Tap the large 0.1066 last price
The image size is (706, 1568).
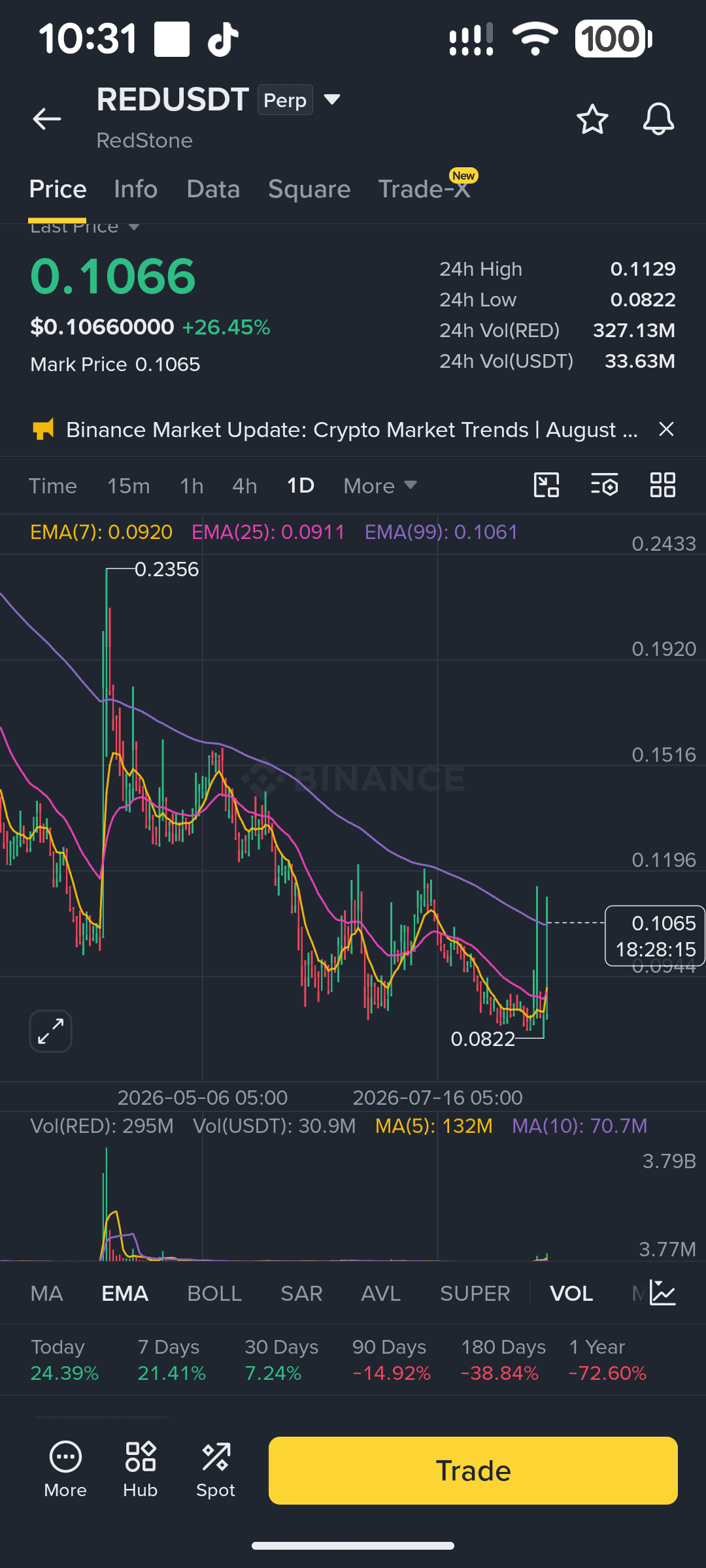[113, 276]
